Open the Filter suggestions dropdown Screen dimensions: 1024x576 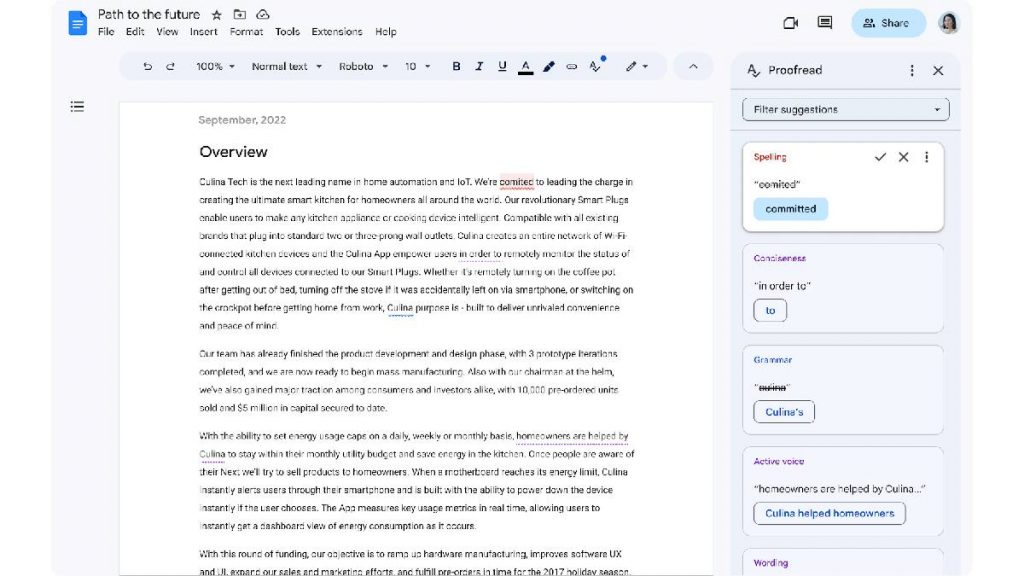(845, 109)
